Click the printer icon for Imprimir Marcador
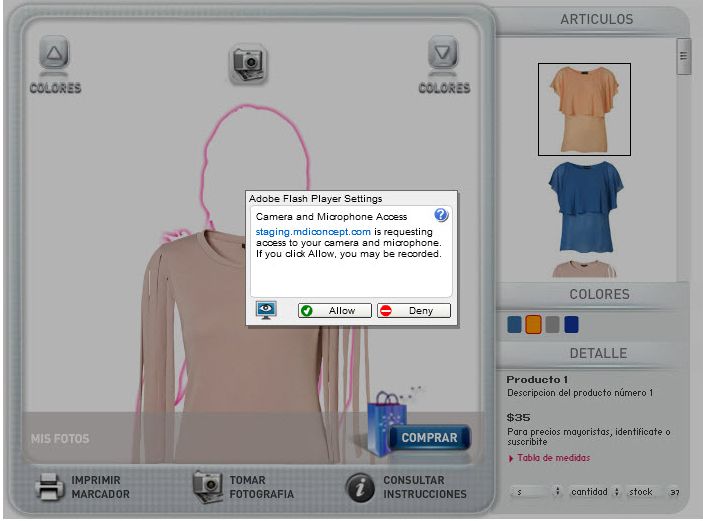The image size is (703, 521). coord(50,487)
